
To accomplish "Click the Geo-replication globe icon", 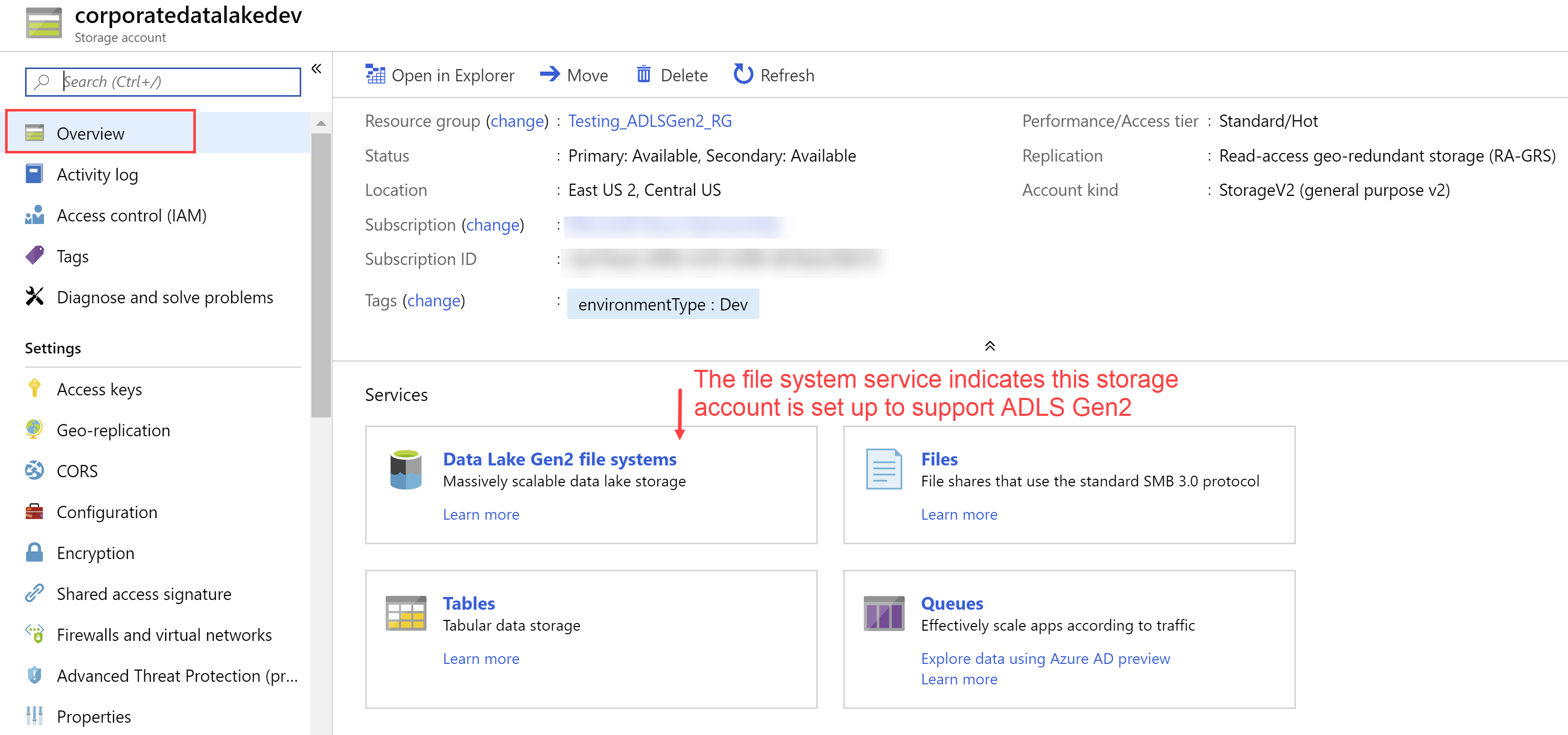I will coord(35,429).
